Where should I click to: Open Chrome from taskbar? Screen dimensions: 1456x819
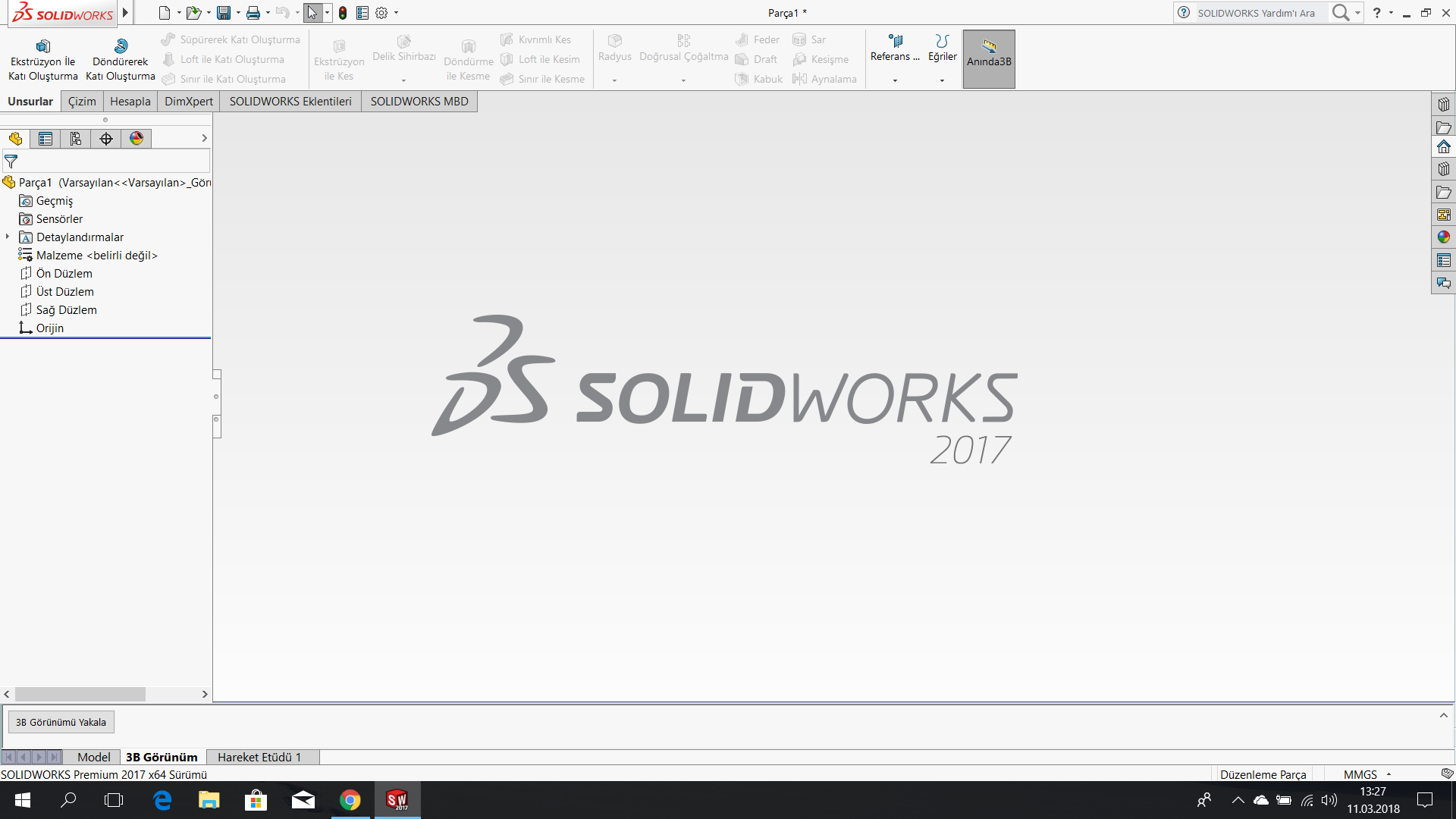(x=350, y=800)
